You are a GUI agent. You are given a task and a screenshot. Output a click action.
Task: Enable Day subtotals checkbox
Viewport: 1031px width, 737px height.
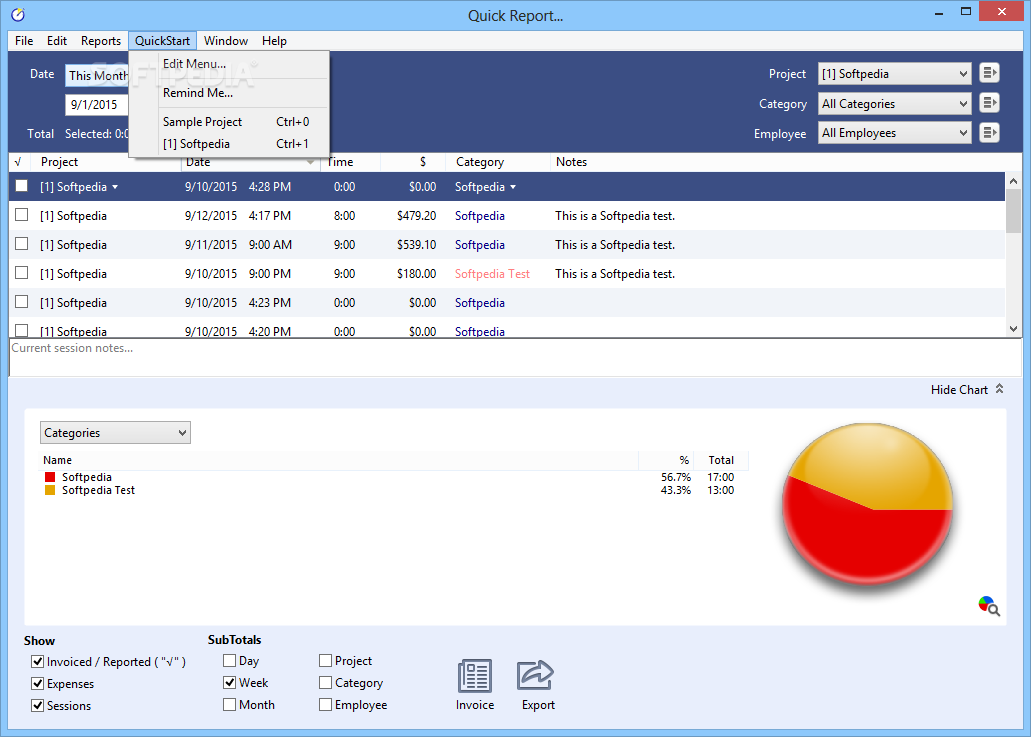(x=229, y=661)
